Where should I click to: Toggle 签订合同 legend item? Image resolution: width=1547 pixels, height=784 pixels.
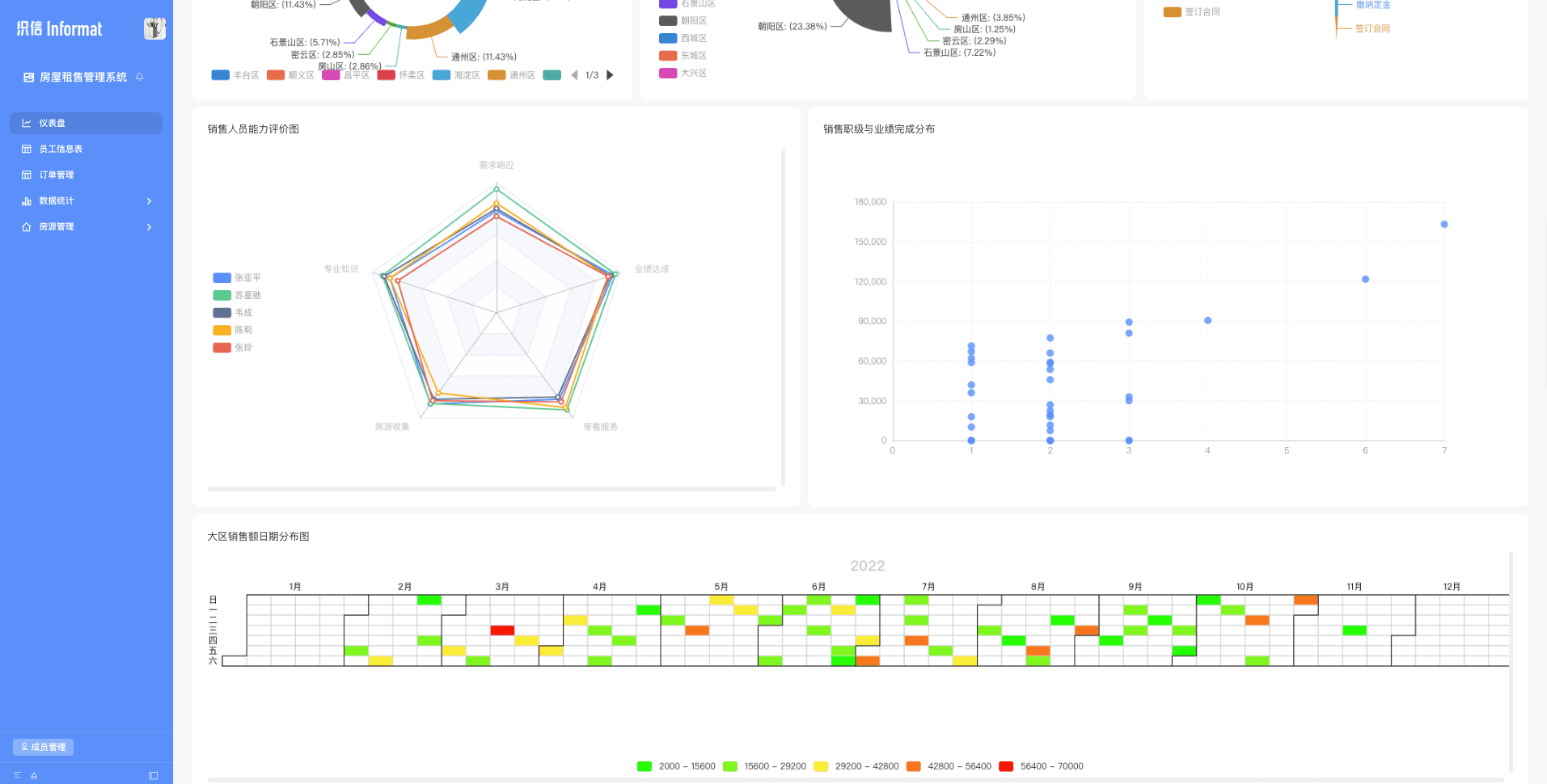[1192, 12]
